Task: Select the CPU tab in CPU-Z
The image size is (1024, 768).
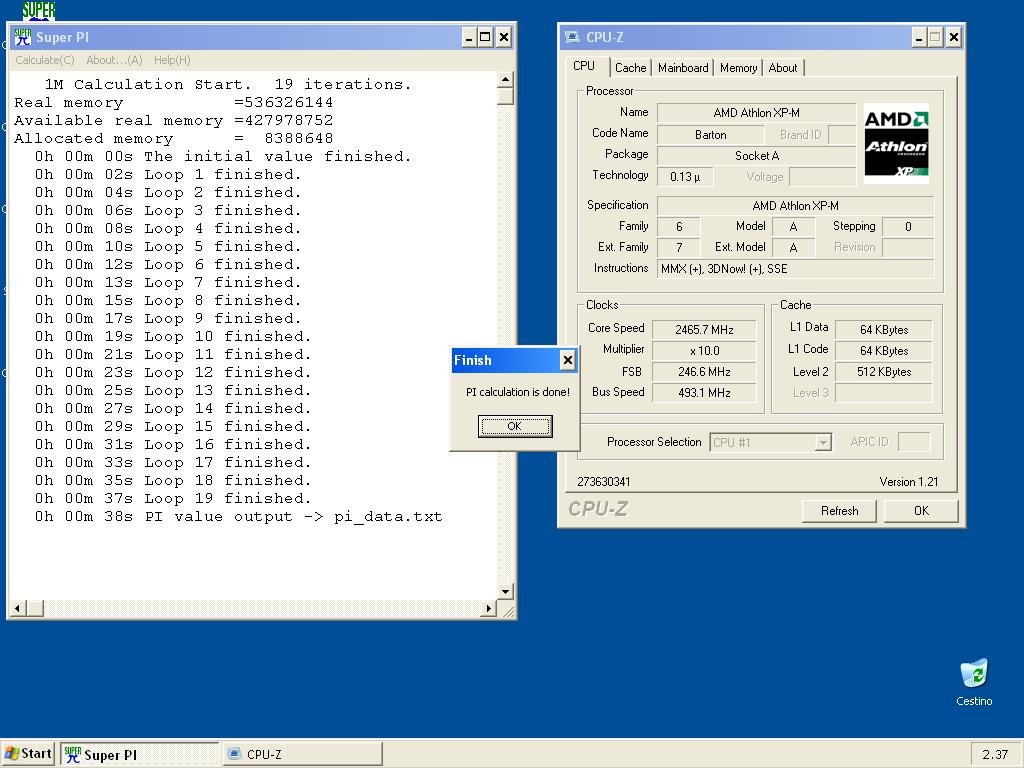Action: click(x=584, y=66)
